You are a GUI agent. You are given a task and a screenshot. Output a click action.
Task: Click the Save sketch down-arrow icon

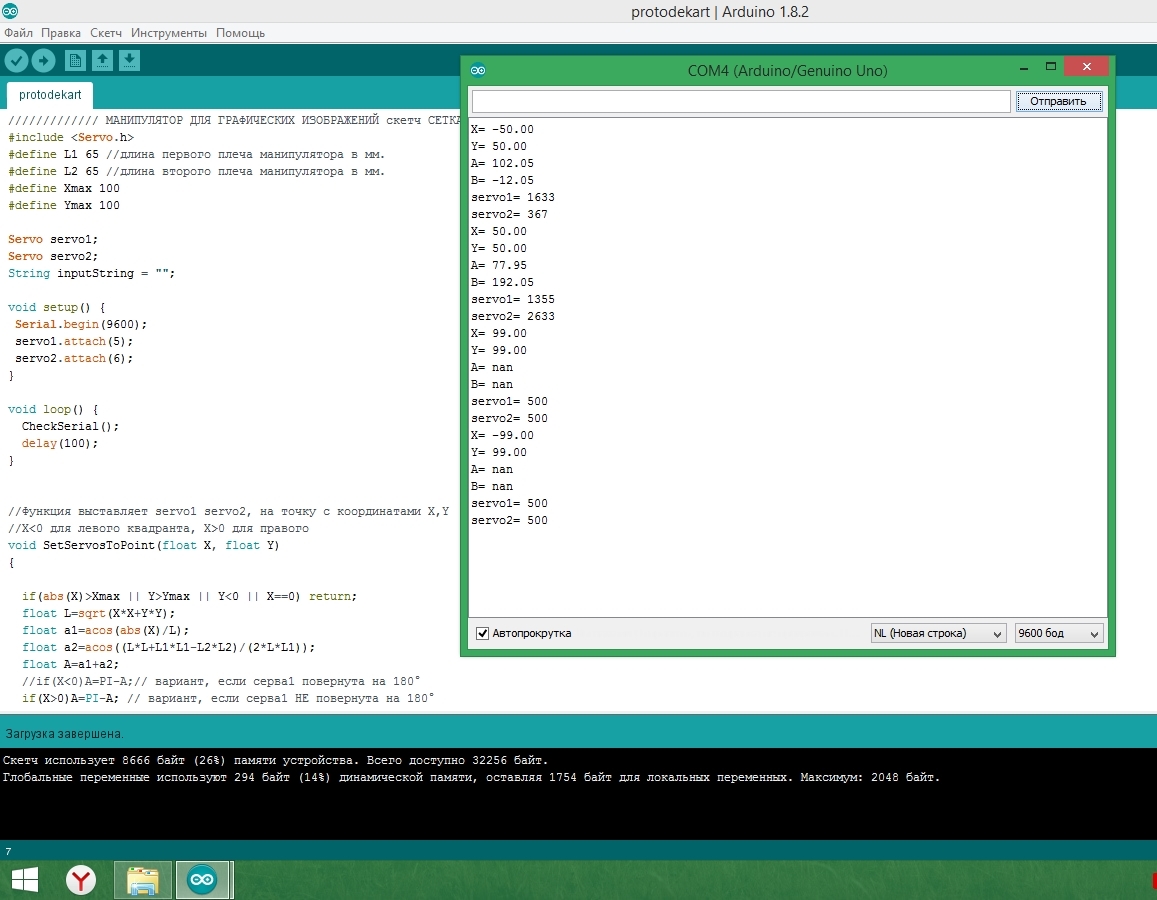[x=129, y=61]
